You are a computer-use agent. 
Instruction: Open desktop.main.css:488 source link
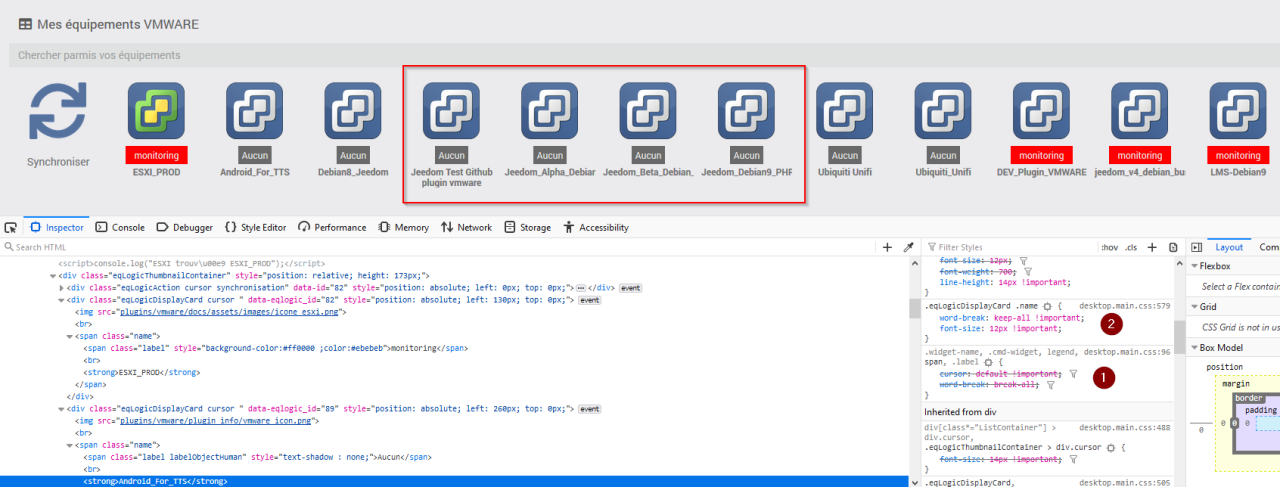[1125, 427]
